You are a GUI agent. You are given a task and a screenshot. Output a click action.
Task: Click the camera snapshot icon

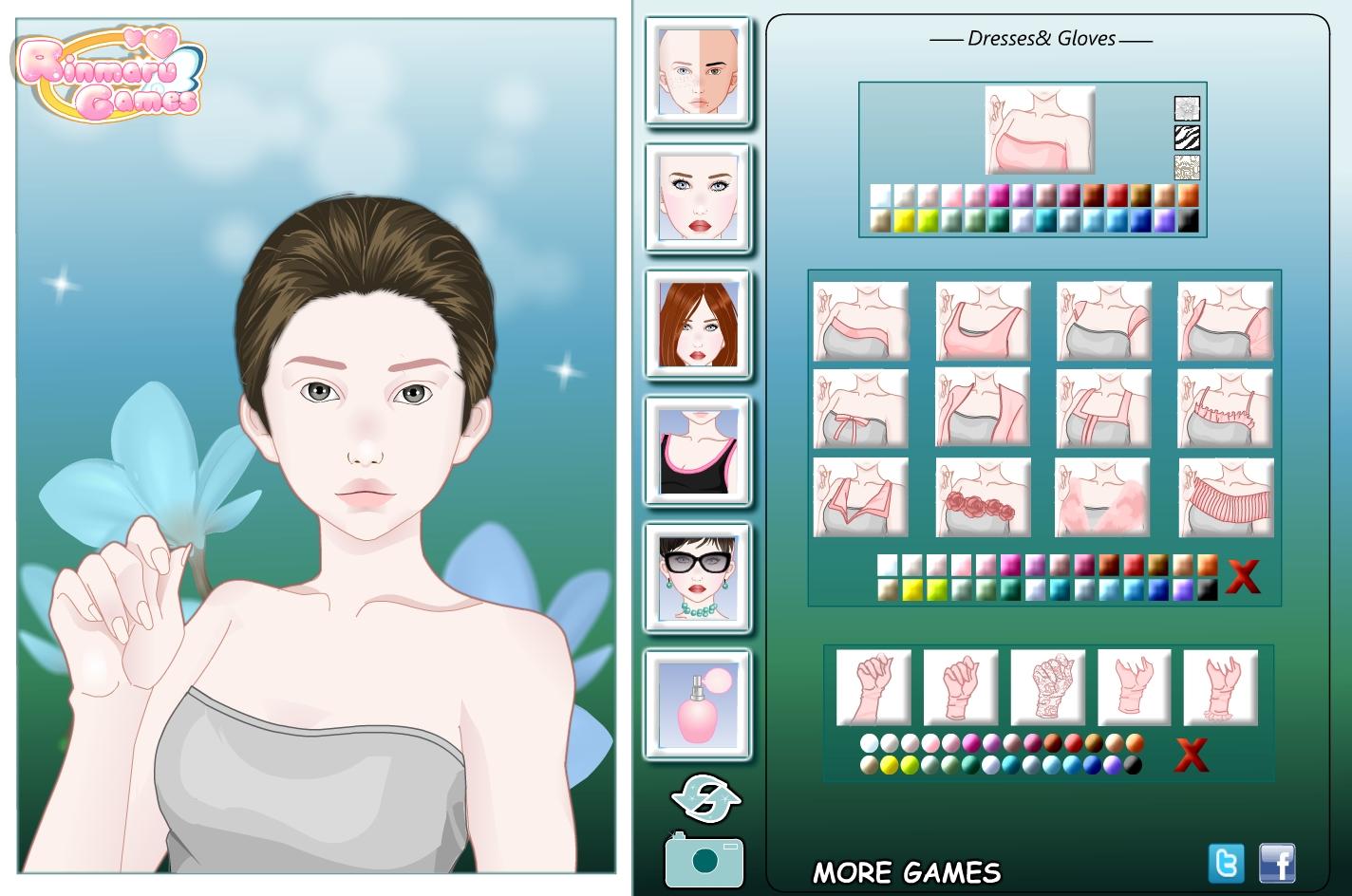tap(704, 861)
